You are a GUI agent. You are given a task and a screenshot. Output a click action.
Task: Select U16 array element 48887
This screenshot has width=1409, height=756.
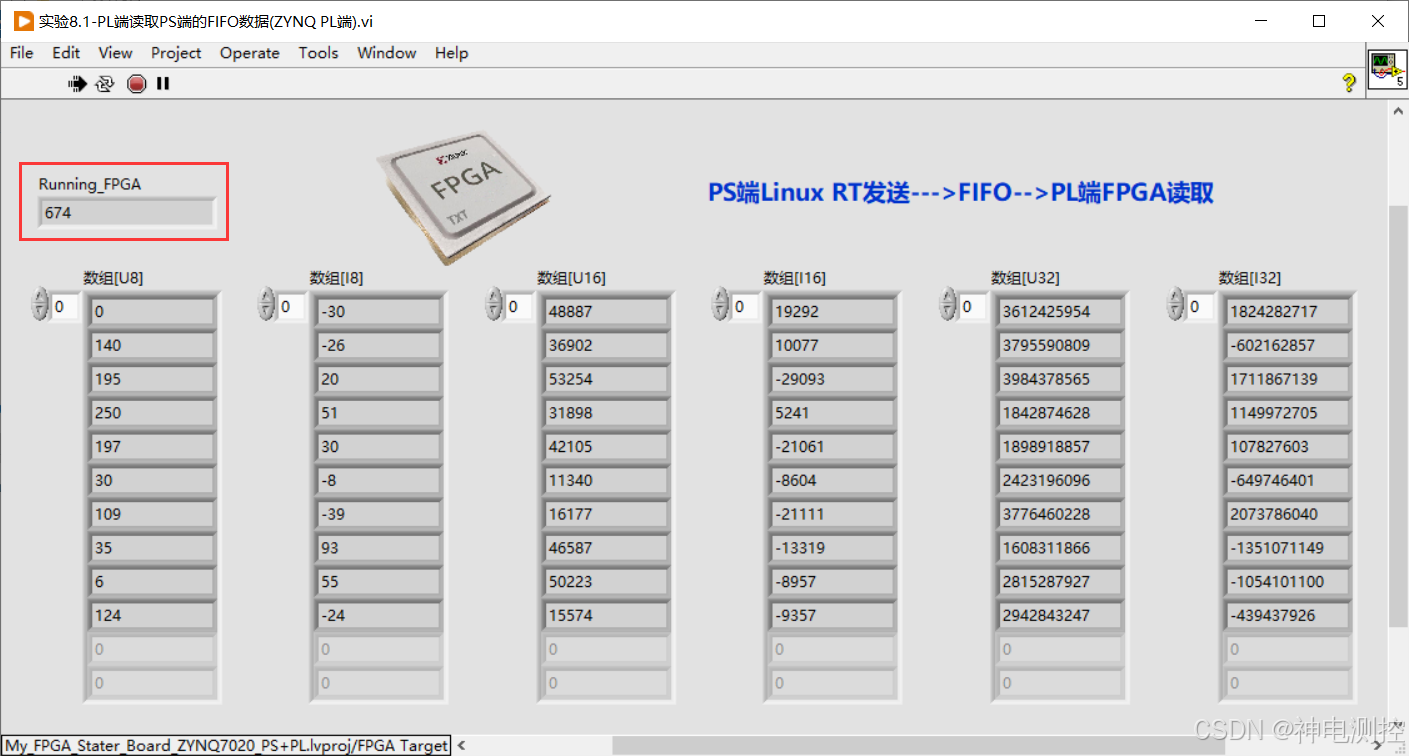[606, 311]
